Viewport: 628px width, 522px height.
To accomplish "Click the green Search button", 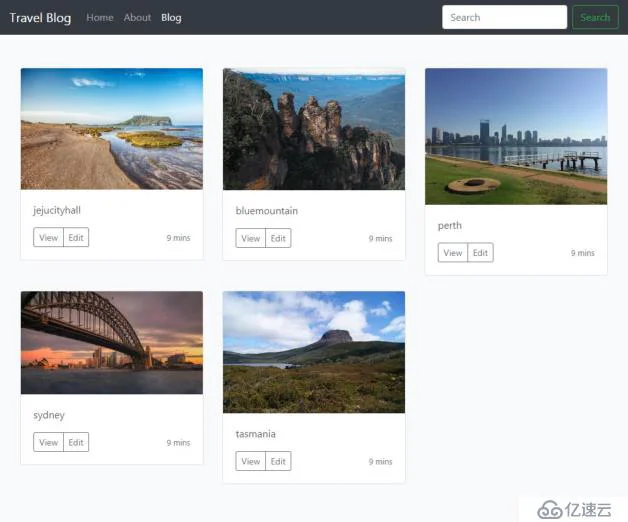I will tap(595, 17).
